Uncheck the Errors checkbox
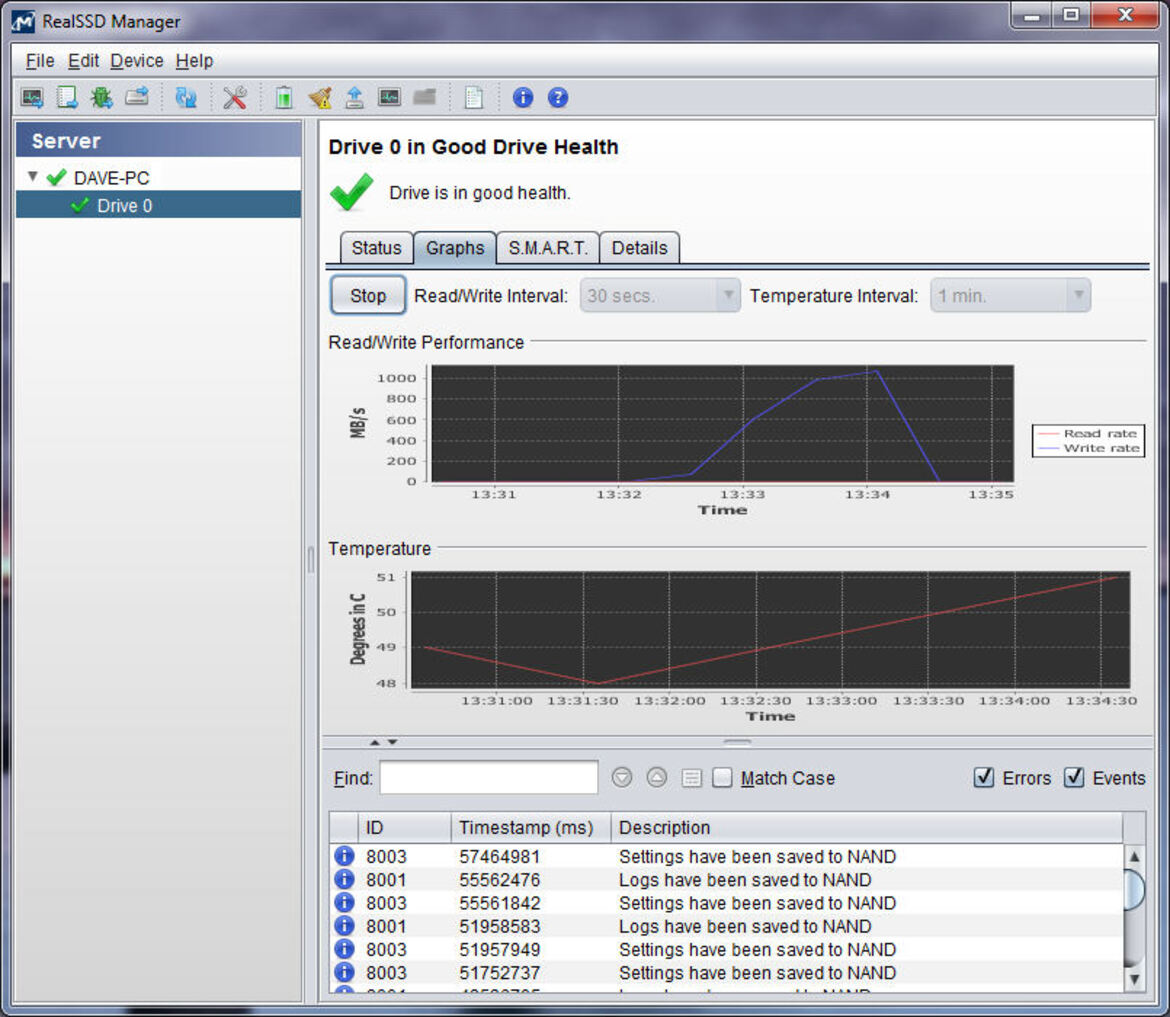This screenshot has width=1170, height=1017. pos(983,777)
